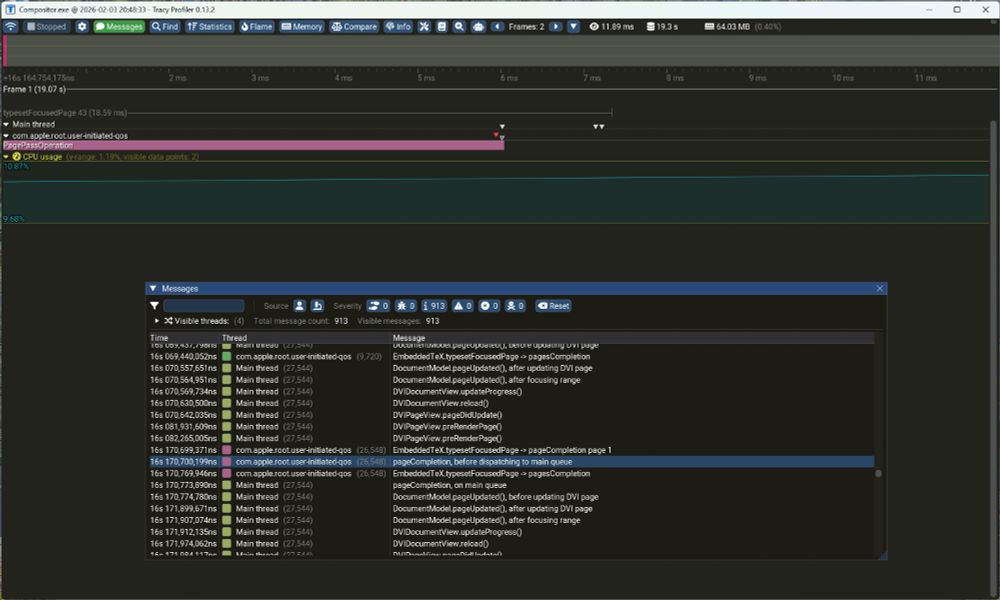Click the robot assistant icon
This screenshot has width=1000, height=600.
[x=478, y=27]
